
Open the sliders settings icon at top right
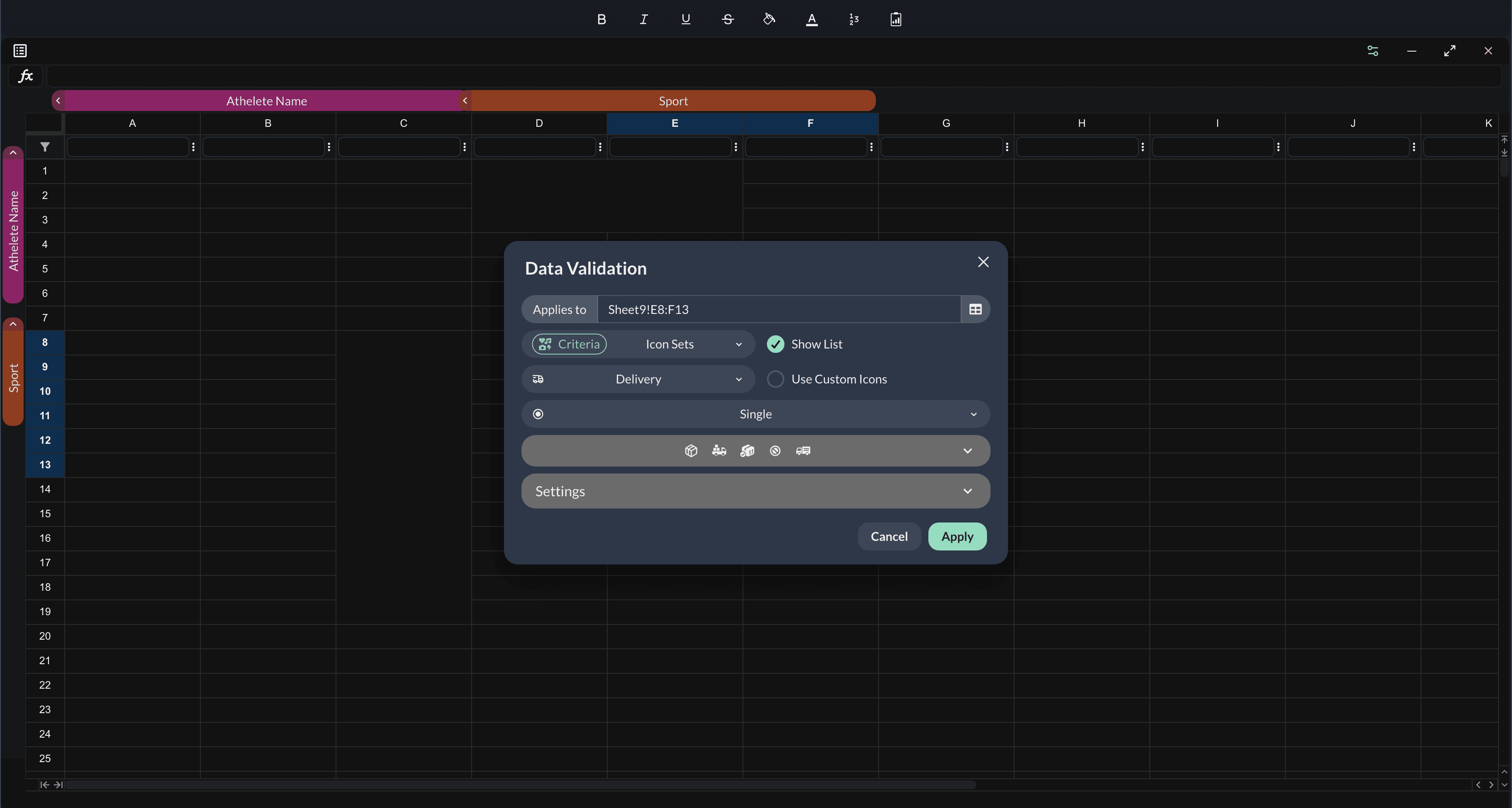point(1373,51)
